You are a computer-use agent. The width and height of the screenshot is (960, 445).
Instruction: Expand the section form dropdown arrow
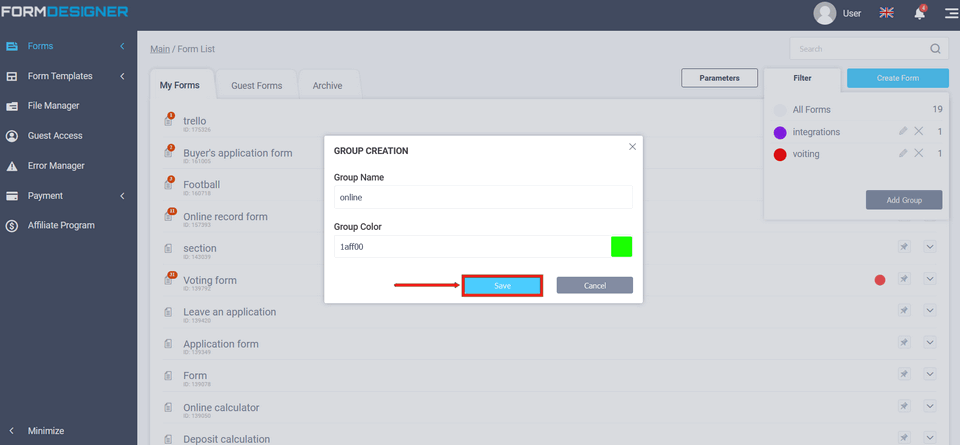(x=929, y=247)
